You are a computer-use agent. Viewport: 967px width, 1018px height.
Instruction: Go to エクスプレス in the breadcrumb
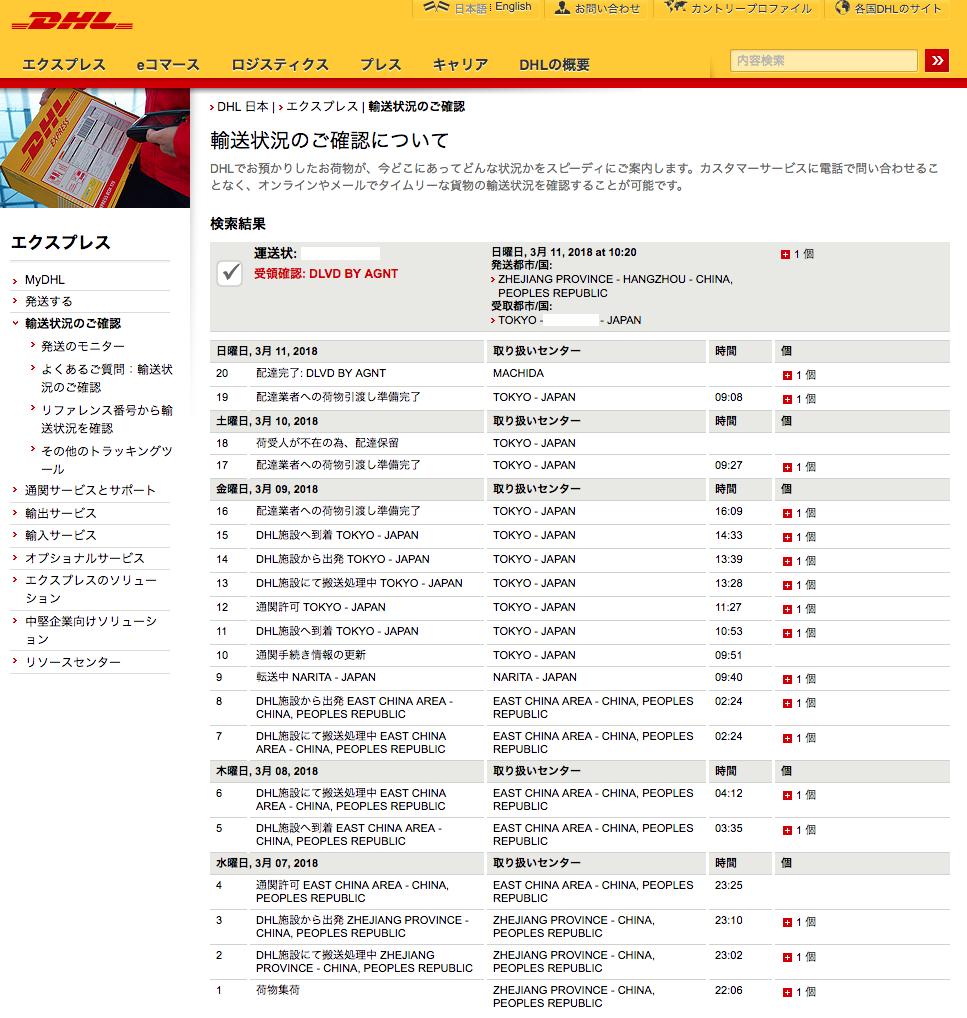tap(322, 106)
